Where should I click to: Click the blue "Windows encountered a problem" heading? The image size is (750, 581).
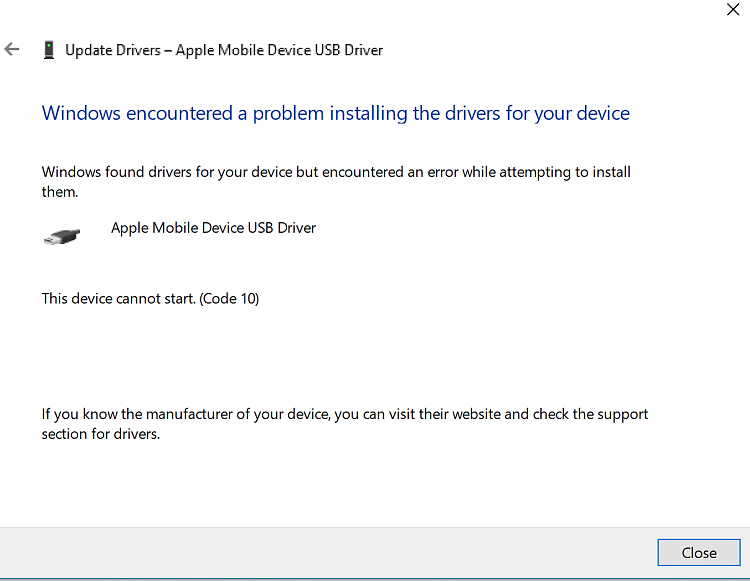tap(335, 113)
